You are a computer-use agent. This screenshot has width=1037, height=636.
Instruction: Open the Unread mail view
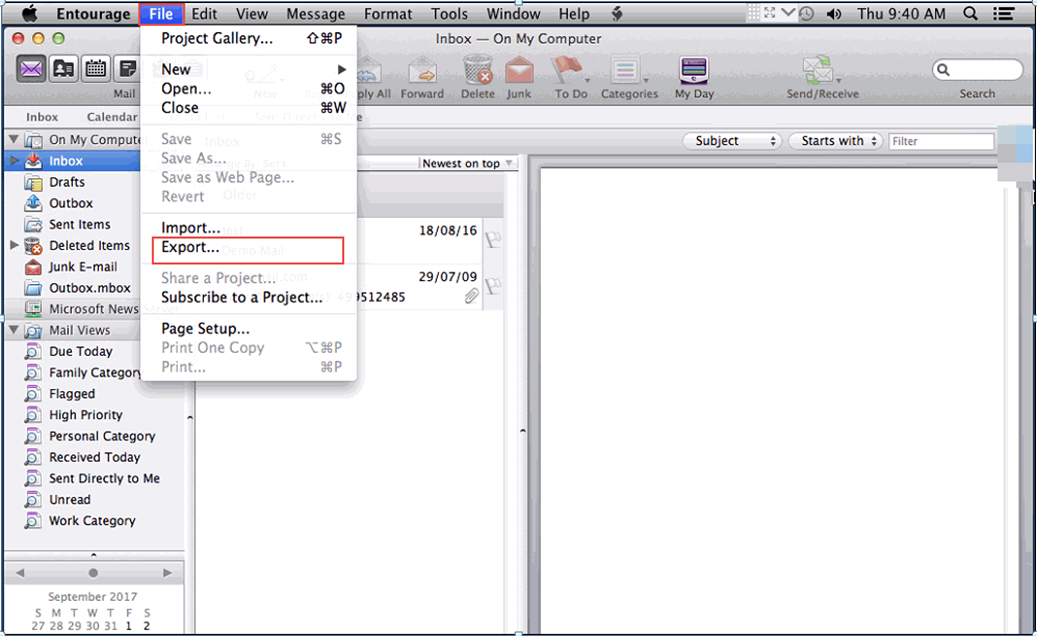(69, 499)
